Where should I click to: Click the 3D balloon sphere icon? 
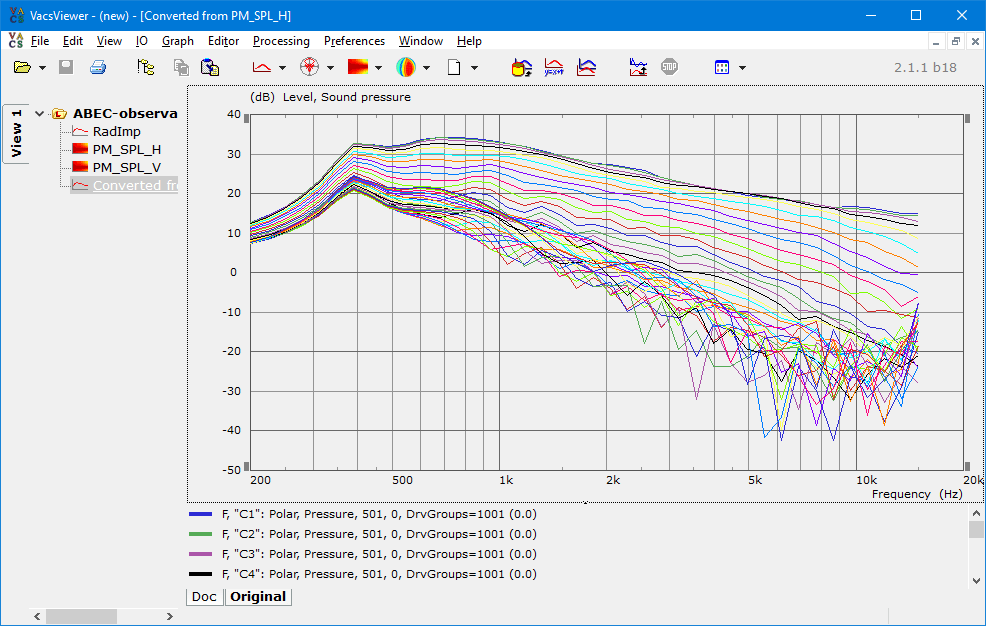click(x=406, y=67)
